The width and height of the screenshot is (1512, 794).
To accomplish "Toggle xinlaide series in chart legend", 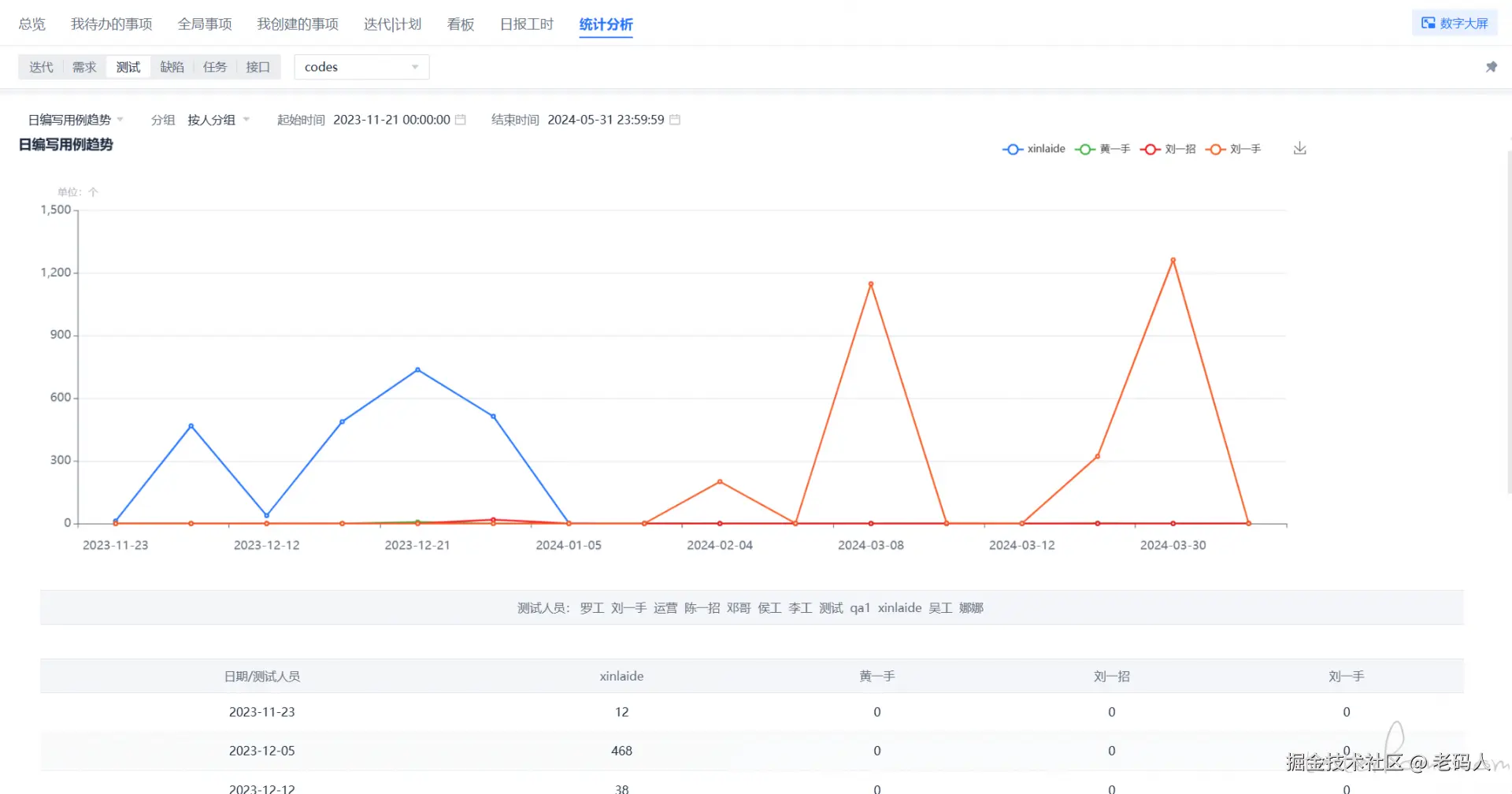I will 1033,149.
